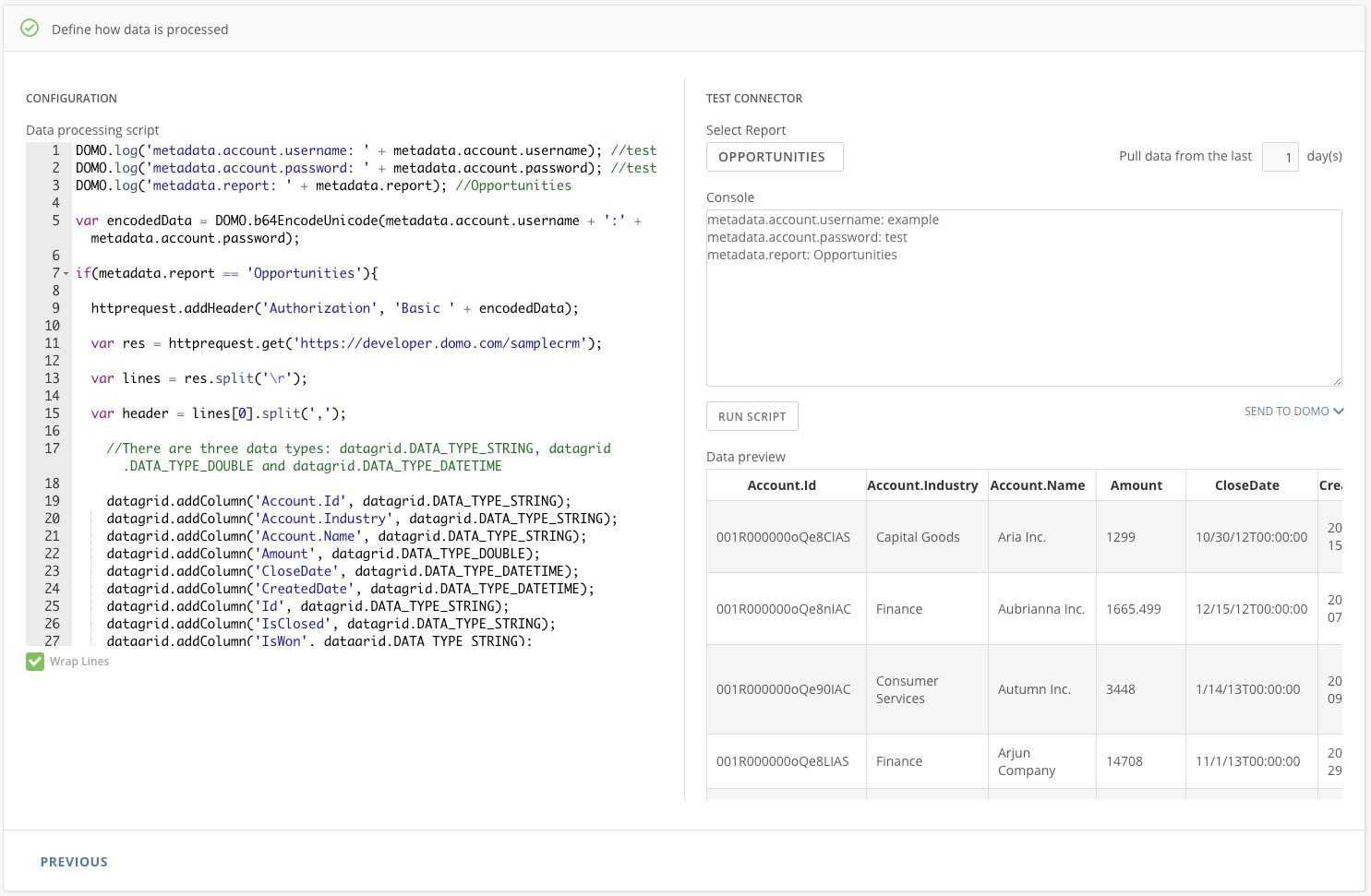Grab the console resize handle corner
Image resolution: width=1371 pixels, height=896 pixels.
pos(1336,380)
